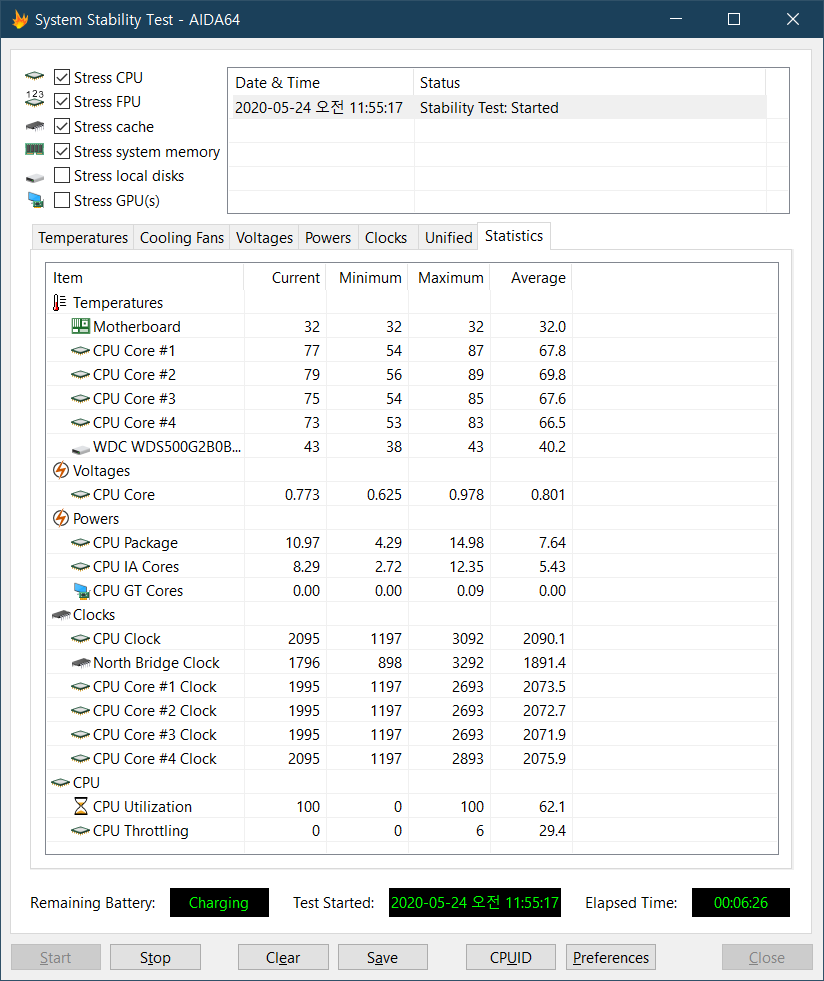Click the Item column header

pyautogui.click(x=145, y=278)
